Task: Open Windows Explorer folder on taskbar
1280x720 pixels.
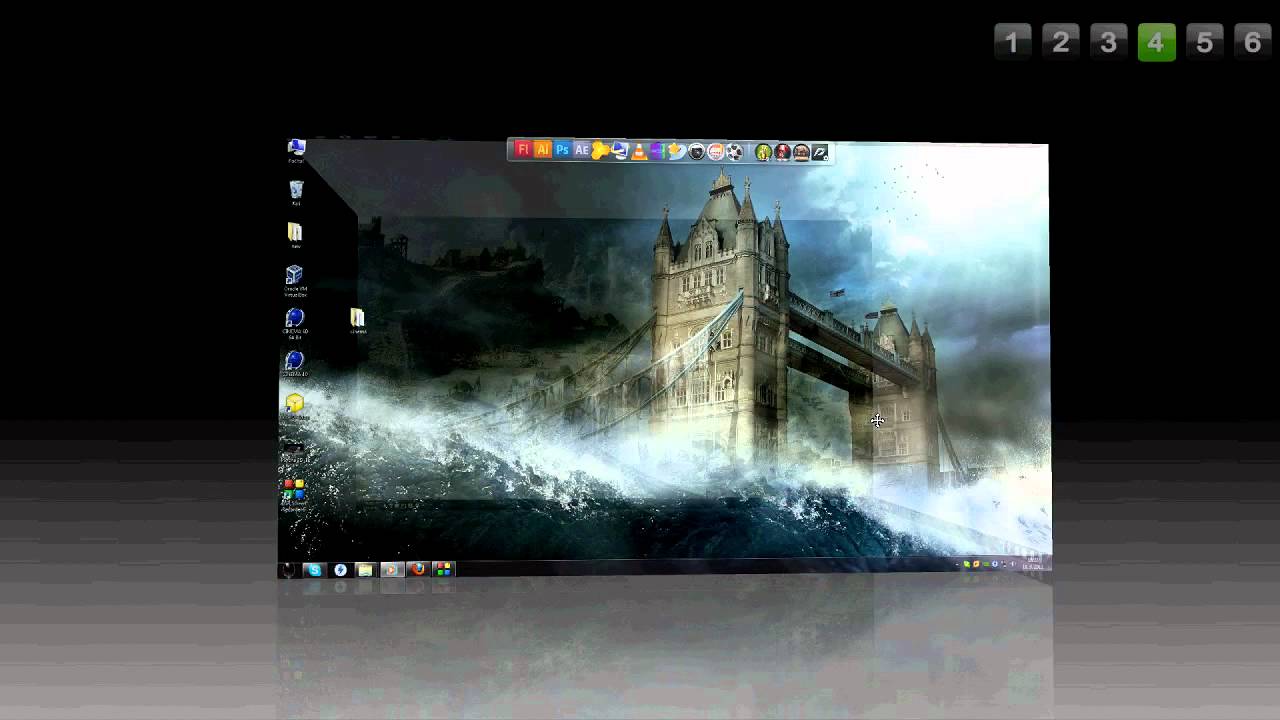Action: [366, 570]
